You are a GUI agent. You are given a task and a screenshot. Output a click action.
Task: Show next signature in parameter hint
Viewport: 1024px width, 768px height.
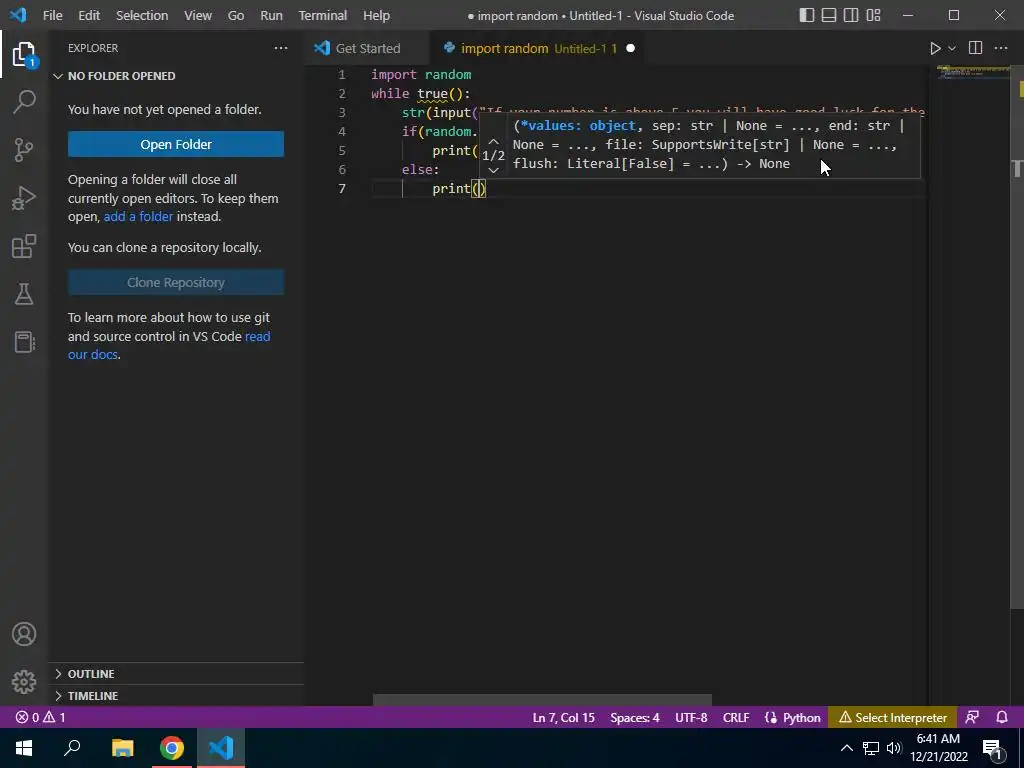pos(494,170)
